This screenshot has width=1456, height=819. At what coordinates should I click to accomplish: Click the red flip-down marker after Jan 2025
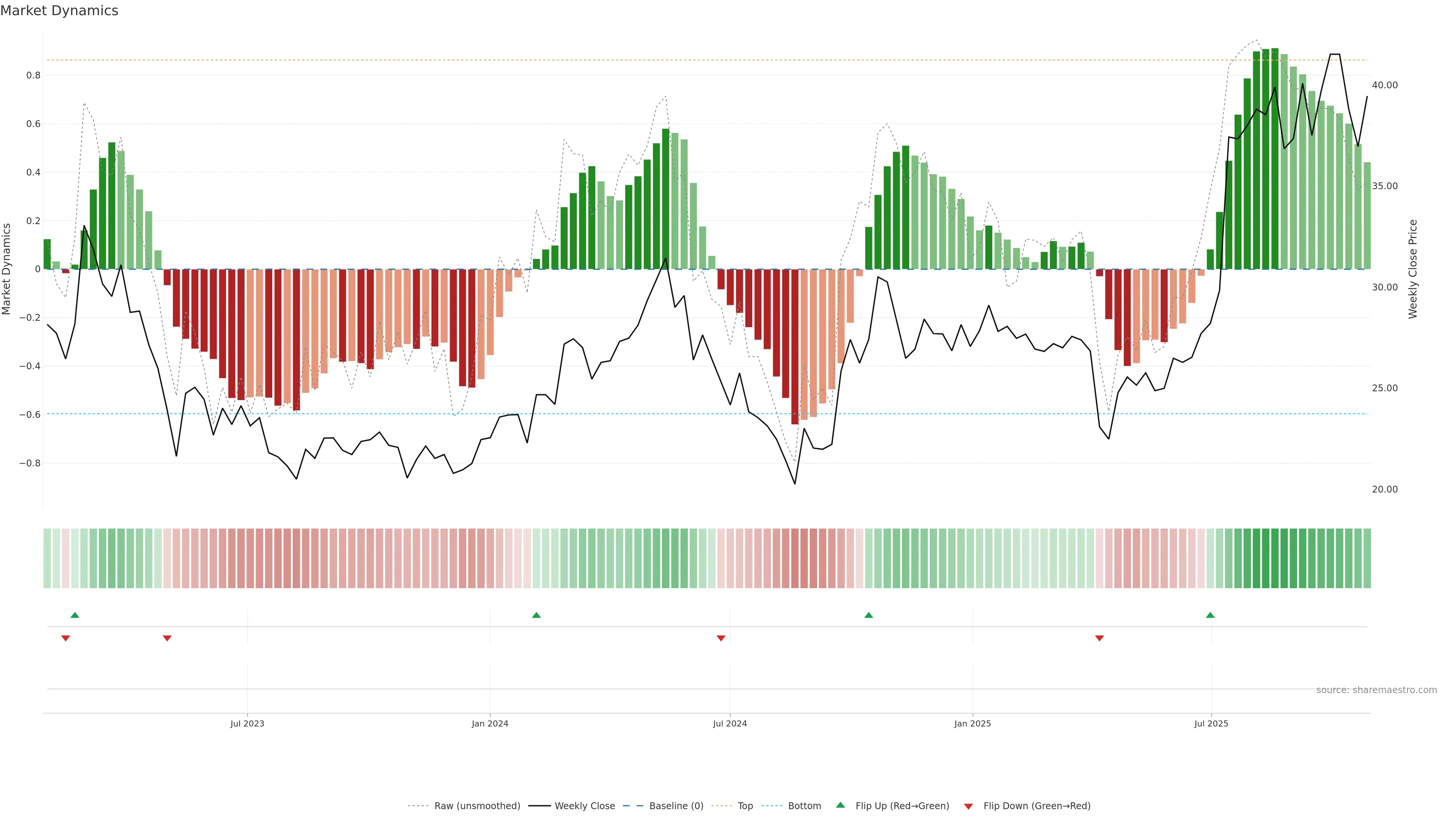pos(1099,638)
